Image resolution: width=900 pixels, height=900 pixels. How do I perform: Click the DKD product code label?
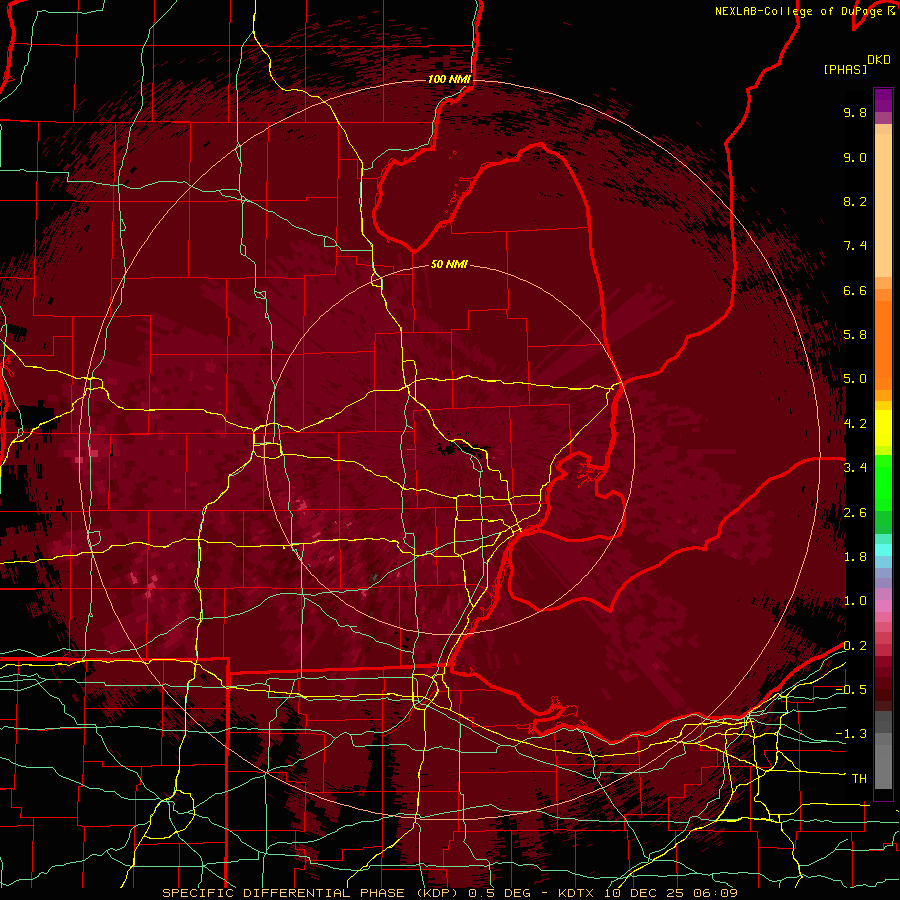pyautogui.click(x=879, y=60)
